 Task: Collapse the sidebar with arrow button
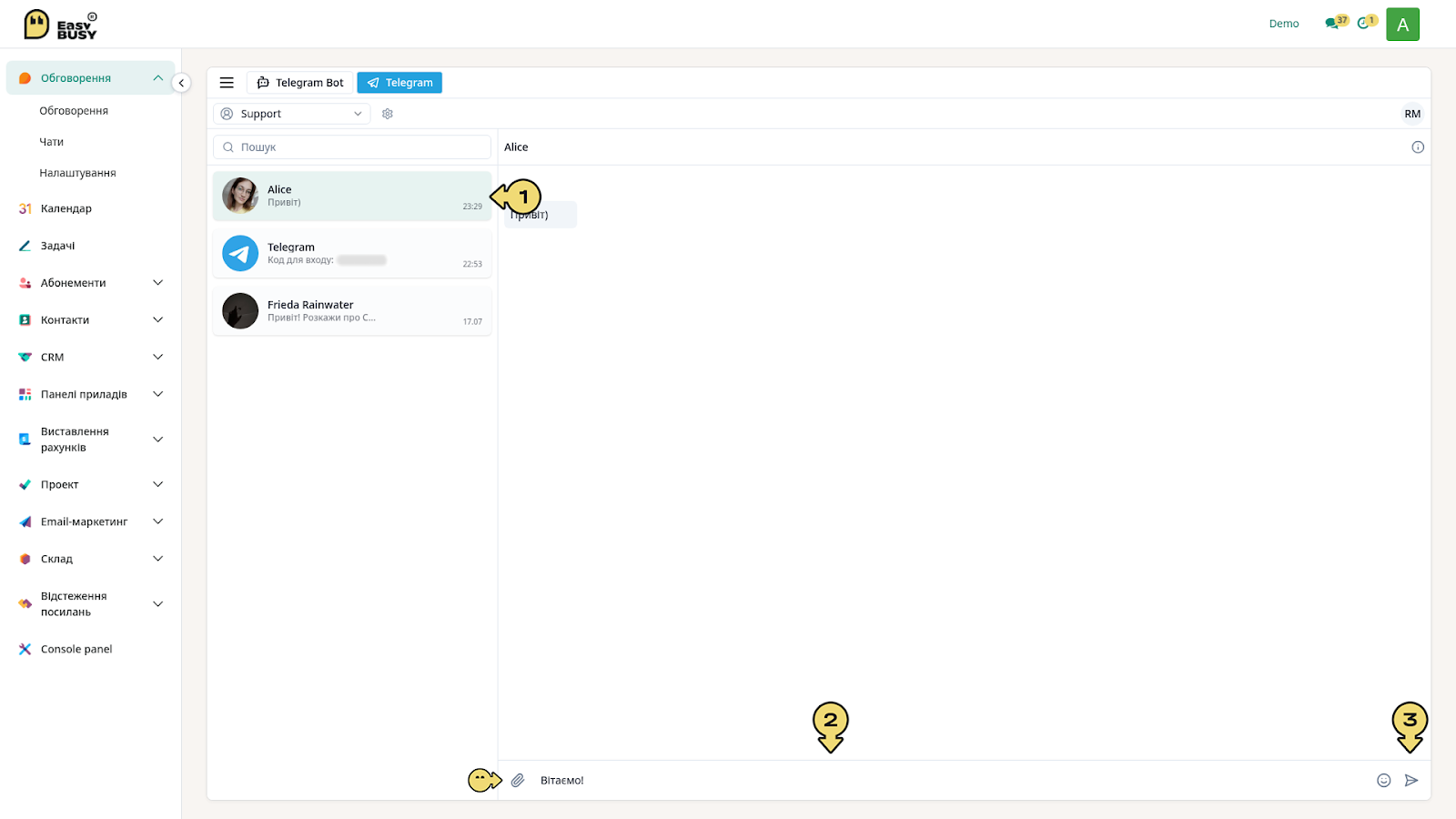[x=181, y=83]
